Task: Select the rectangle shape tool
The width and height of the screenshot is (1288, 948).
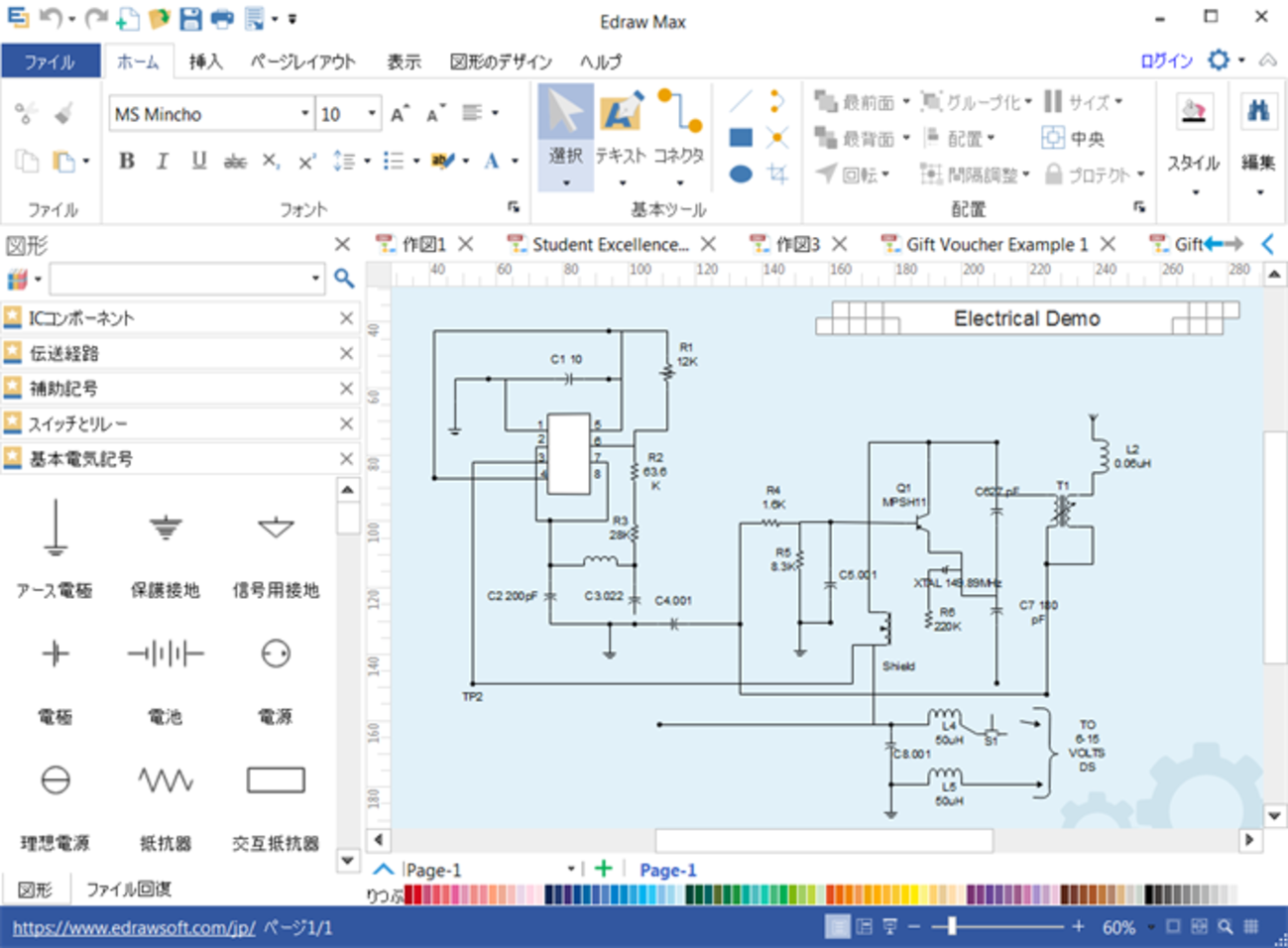Action: (740, 138)
